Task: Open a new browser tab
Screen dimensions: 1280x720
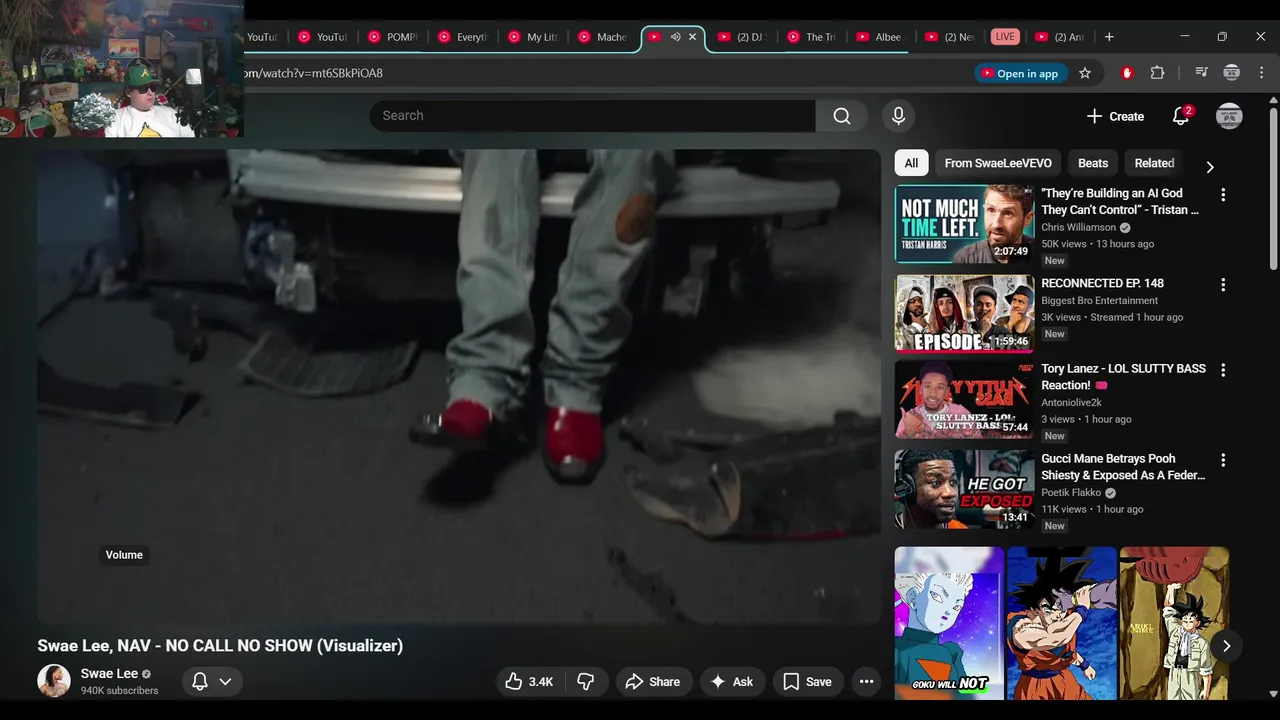Action: [1108, 37]
